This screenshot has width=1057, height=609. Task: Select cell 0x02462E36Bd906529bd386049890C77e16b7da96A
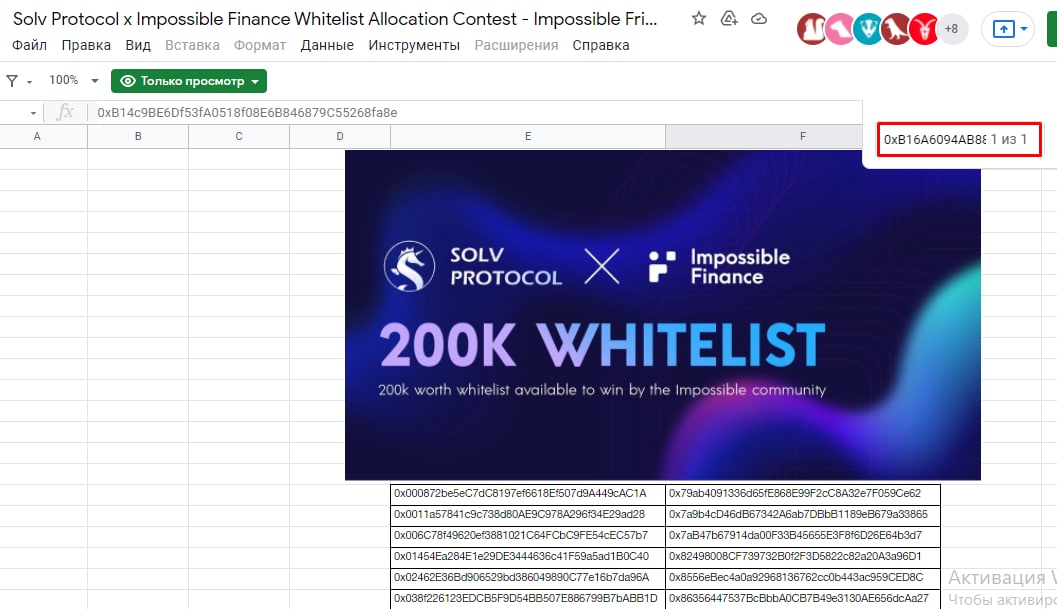click(528, 577)
